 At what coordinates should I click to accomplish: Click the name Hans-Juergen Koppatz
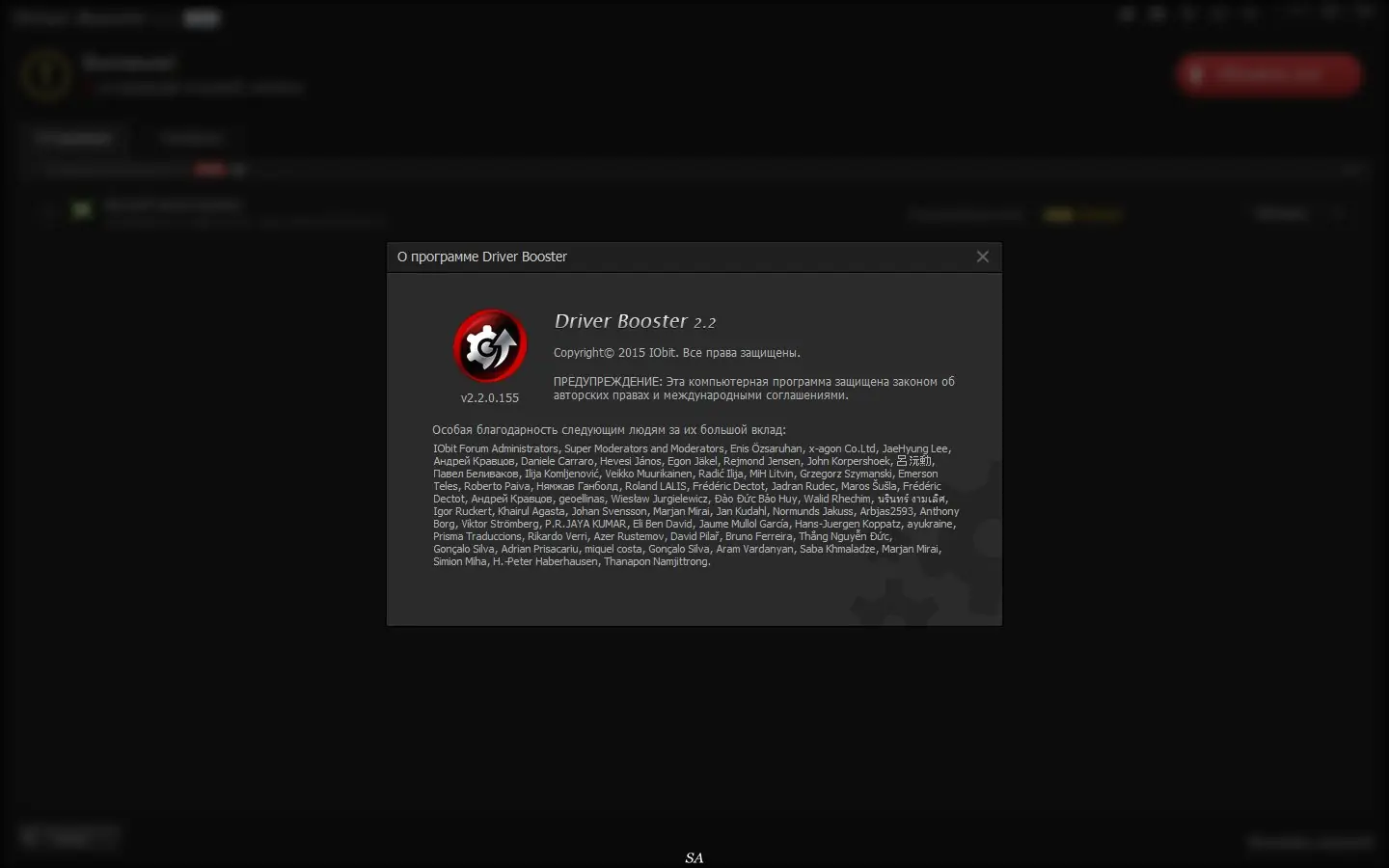848,524
